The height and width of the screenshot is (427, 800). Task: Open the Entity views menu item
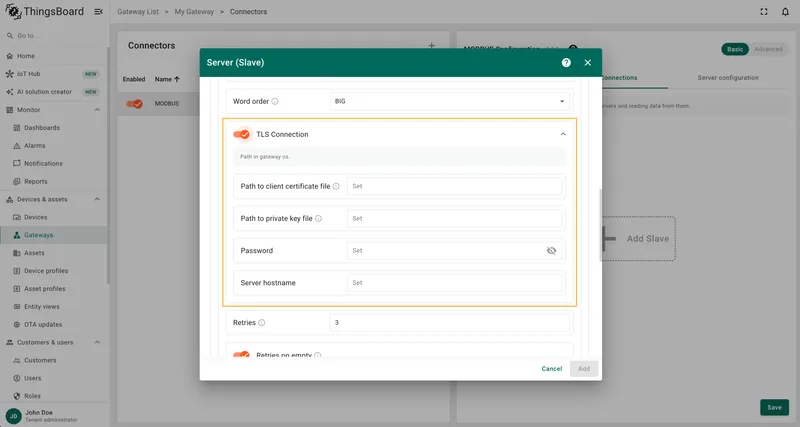(54, 307)
